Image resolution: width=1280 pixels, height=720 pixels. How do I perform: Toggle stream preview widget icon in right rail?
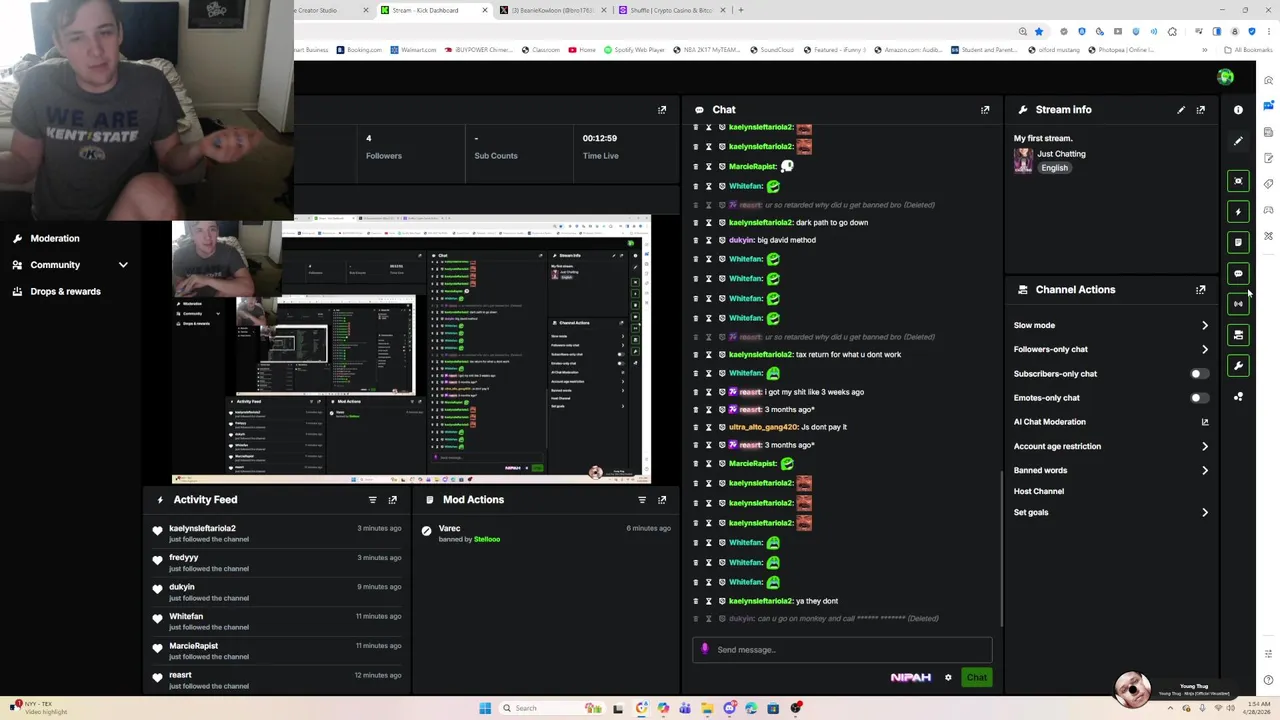tap(1238, 181)
